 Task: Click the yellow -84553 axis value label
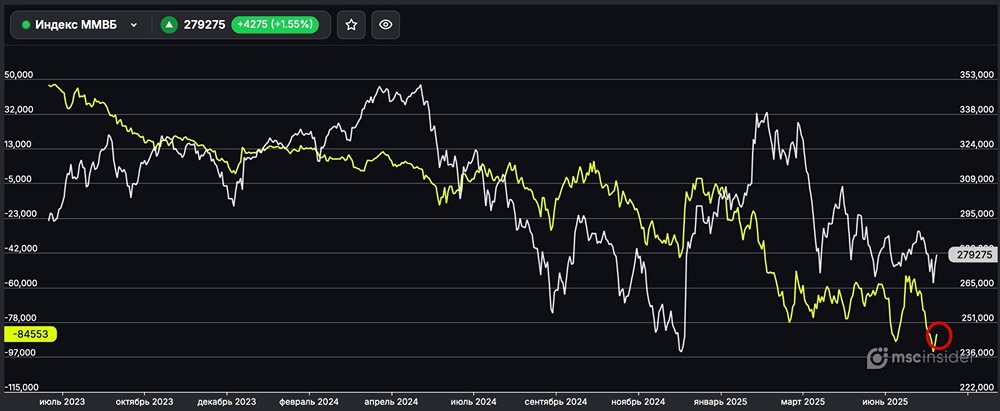tap(31, 334)
